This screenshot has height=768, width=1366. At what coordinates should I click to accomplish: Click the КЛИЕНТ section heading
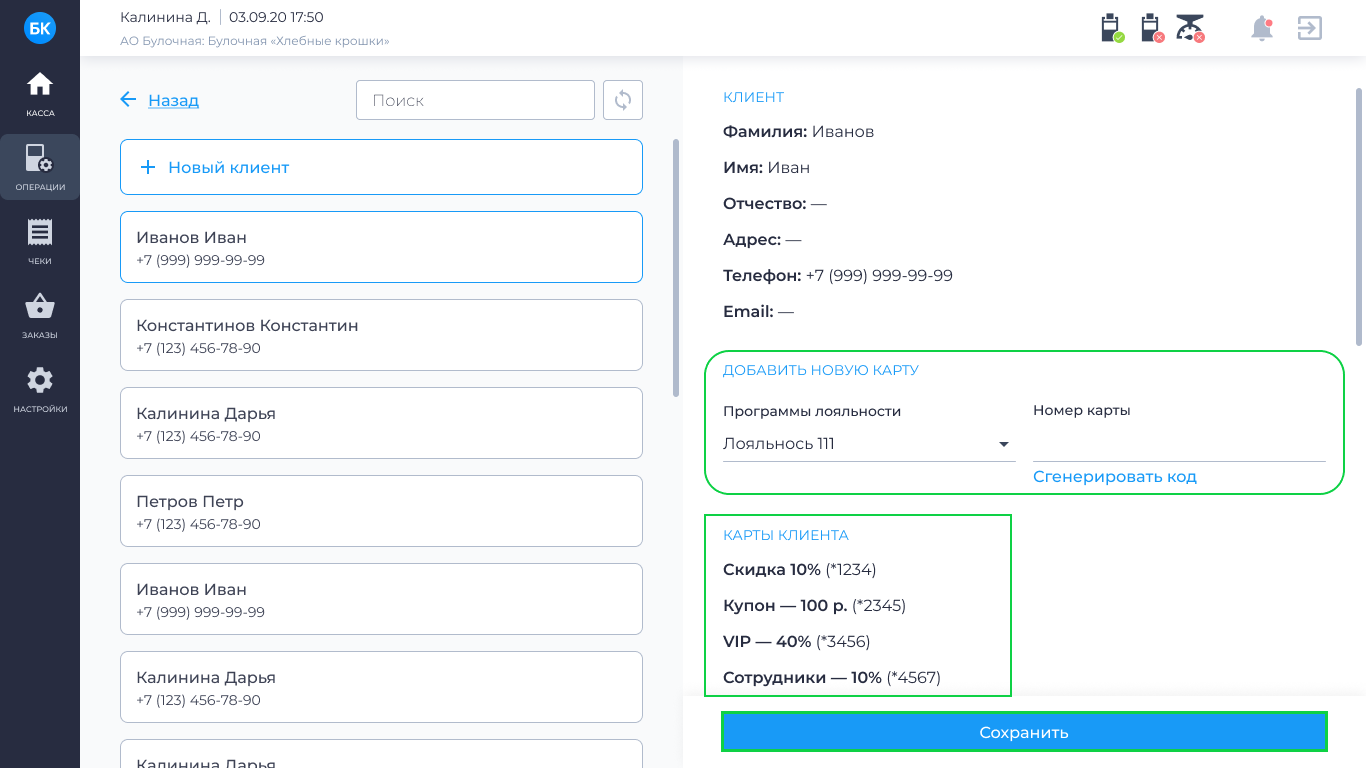pos(753,97)
